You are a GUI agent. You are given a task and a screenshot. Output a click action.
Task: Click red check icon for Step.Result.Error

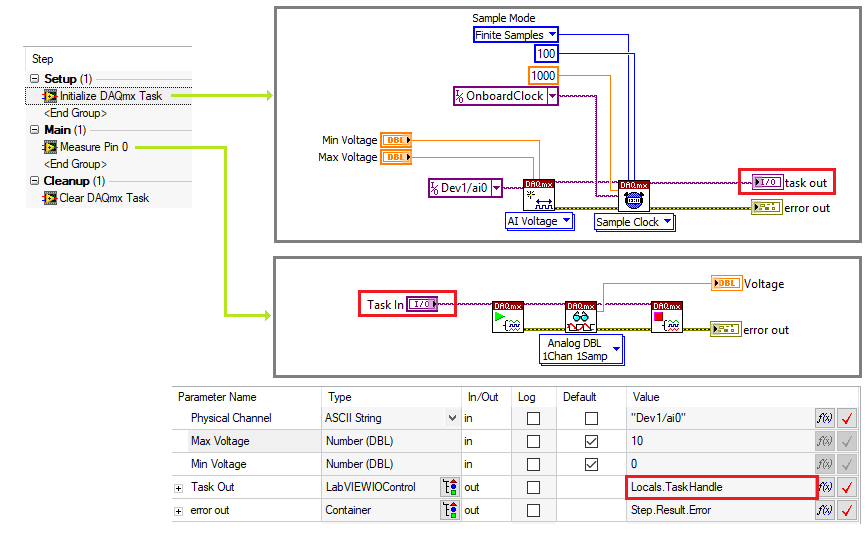point(847,510)
